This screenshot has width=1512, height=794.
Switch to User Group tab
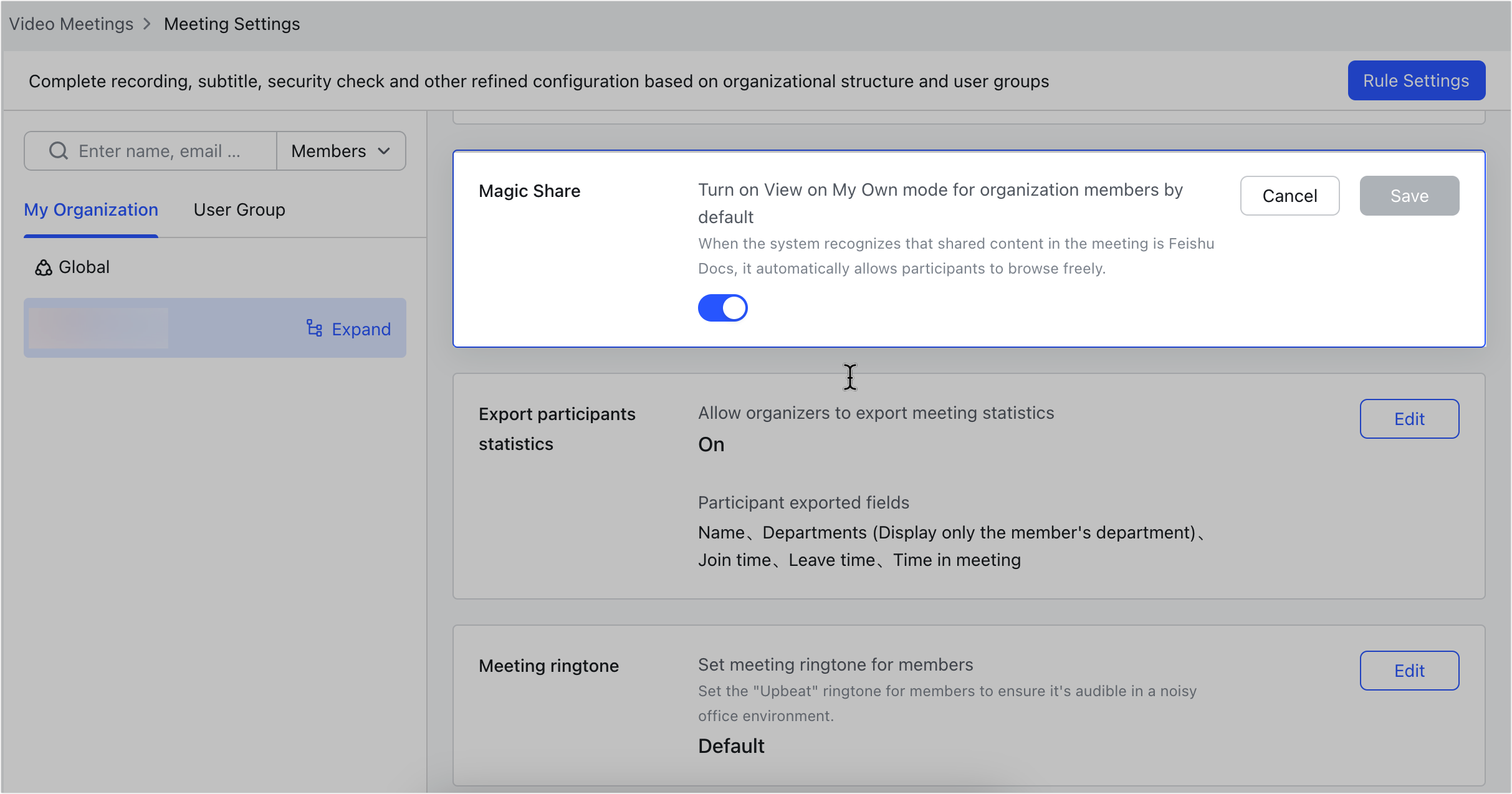[x=239, y=209]
